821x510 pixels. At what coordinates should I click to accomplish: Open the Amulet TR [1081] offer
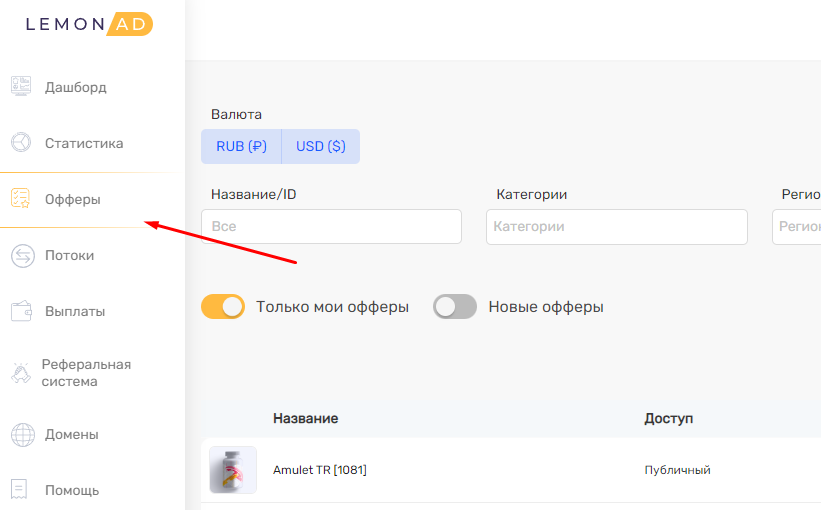click(319, 470)
